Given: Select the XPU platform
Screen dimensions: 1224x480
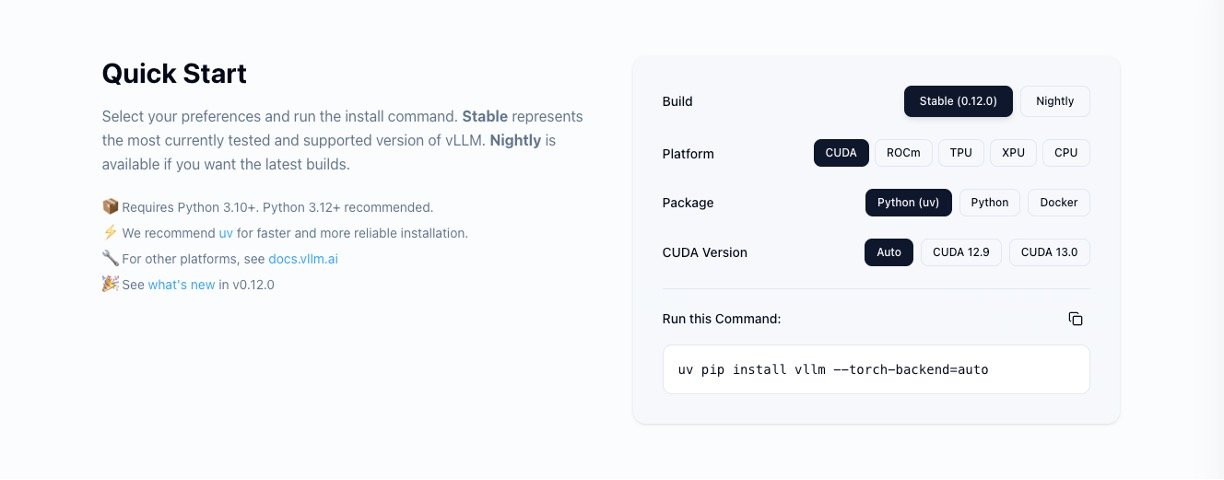Looking at the screenshot, I should [1013, 153].
